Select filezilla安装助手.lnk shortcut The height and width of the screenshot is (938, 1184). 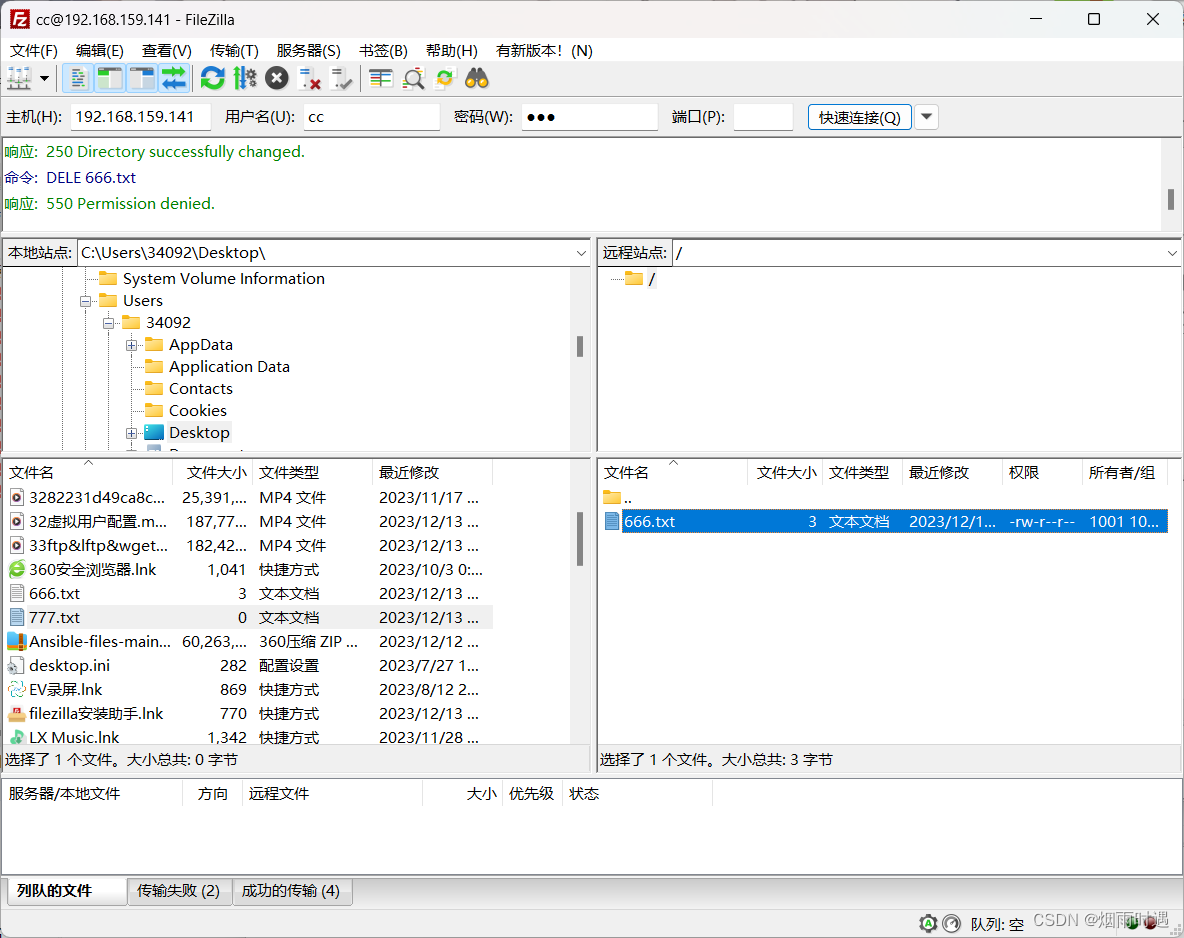[x=249, y=714]
